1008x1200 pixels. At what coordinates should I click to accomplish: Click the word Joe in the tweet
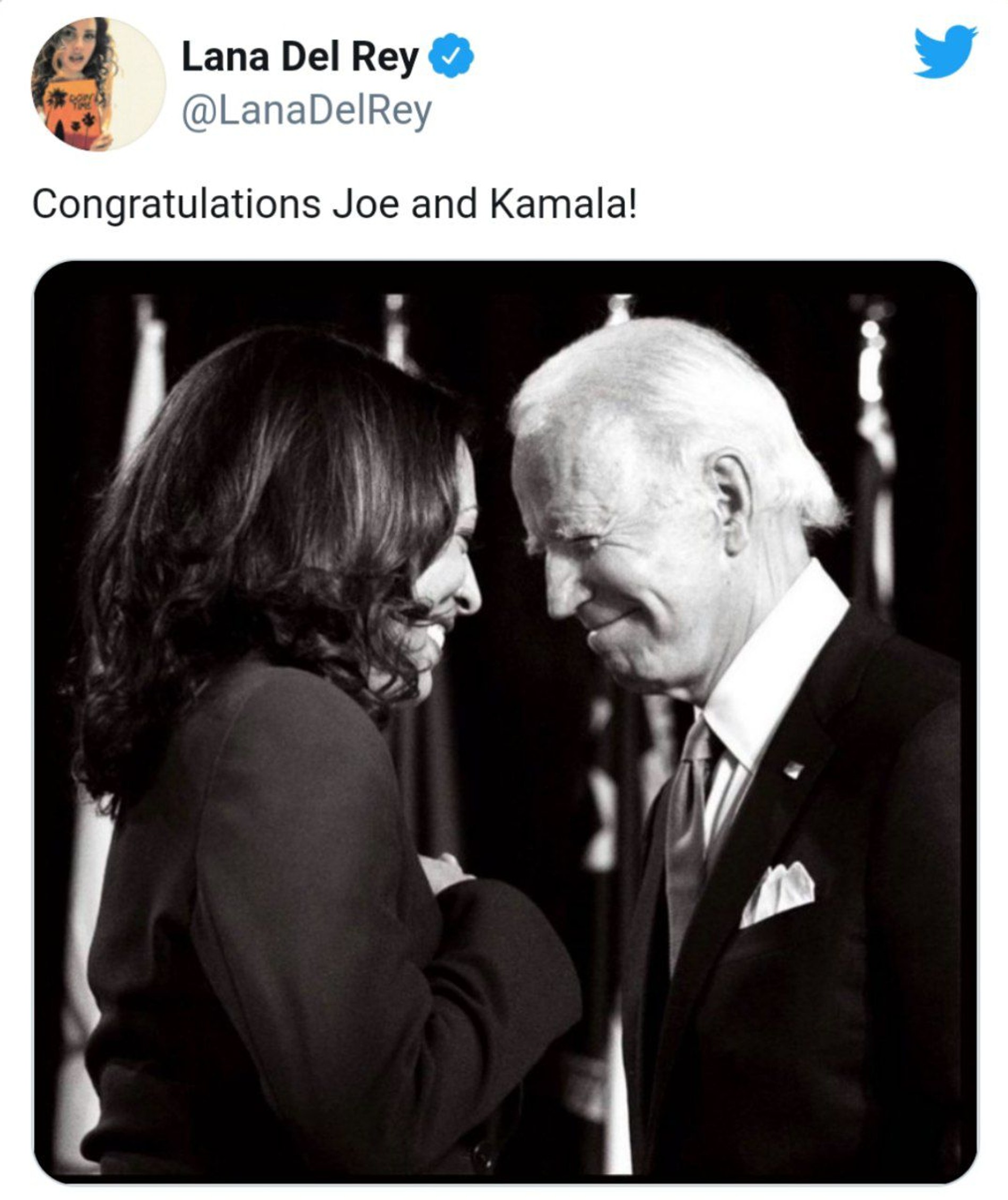tap(366, 204)
